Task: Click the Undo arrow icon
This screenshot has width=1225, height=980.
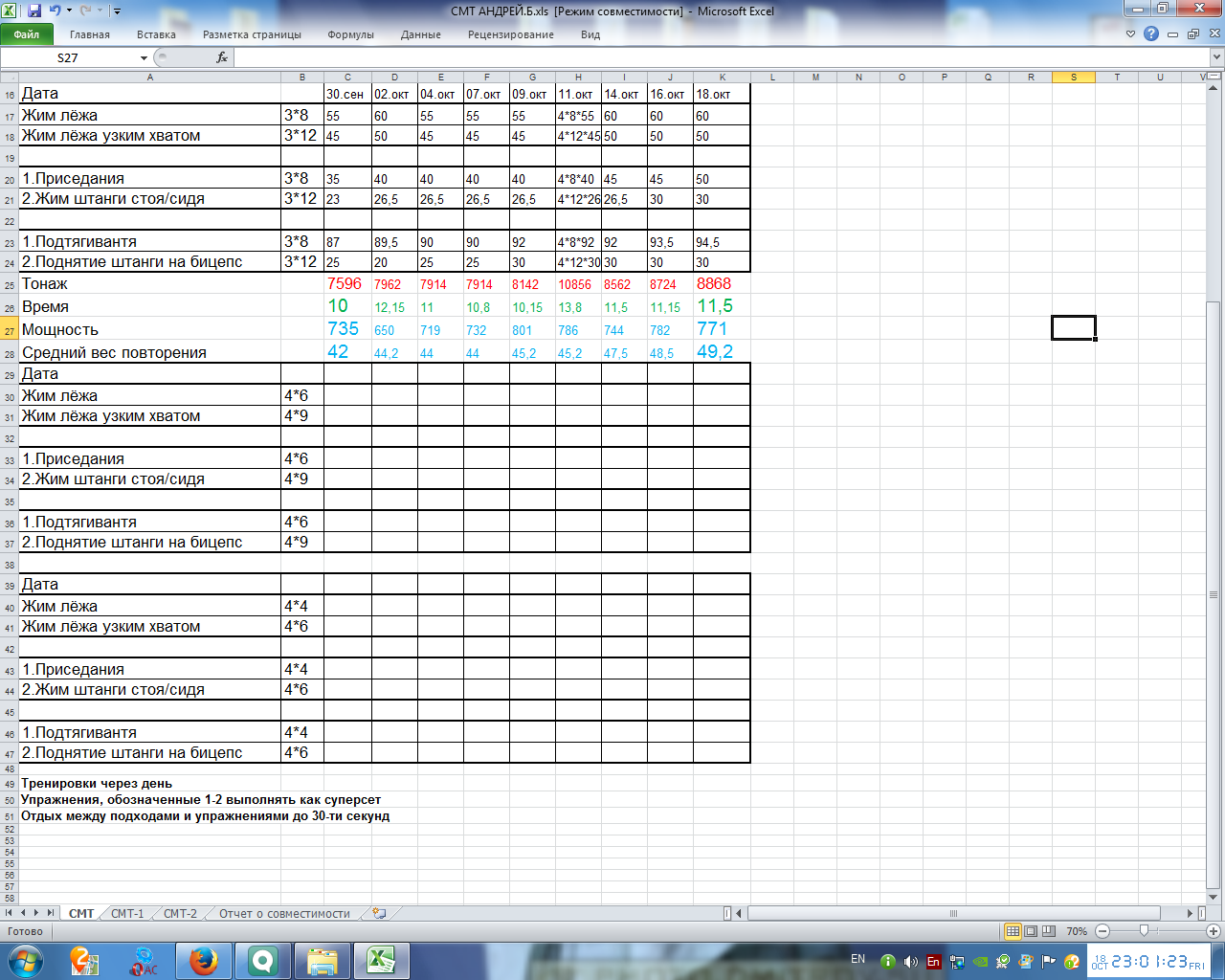Action: [x=56, y=11]
